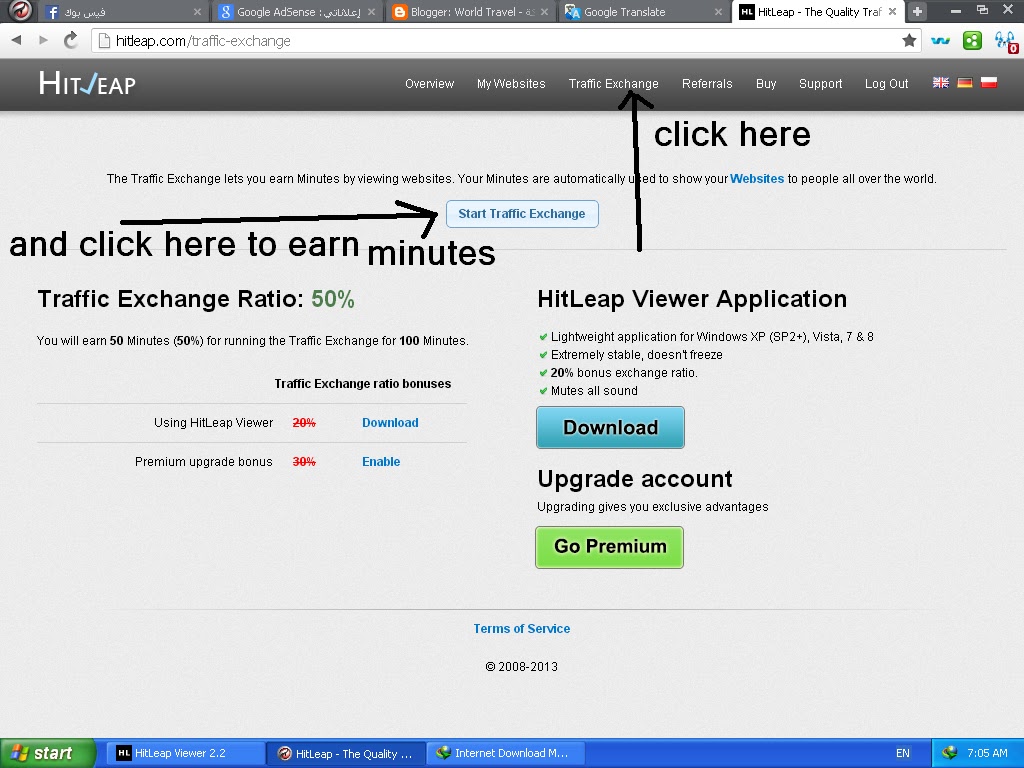
Task: Click the HitLeap logo
Action: pos(87,84)
